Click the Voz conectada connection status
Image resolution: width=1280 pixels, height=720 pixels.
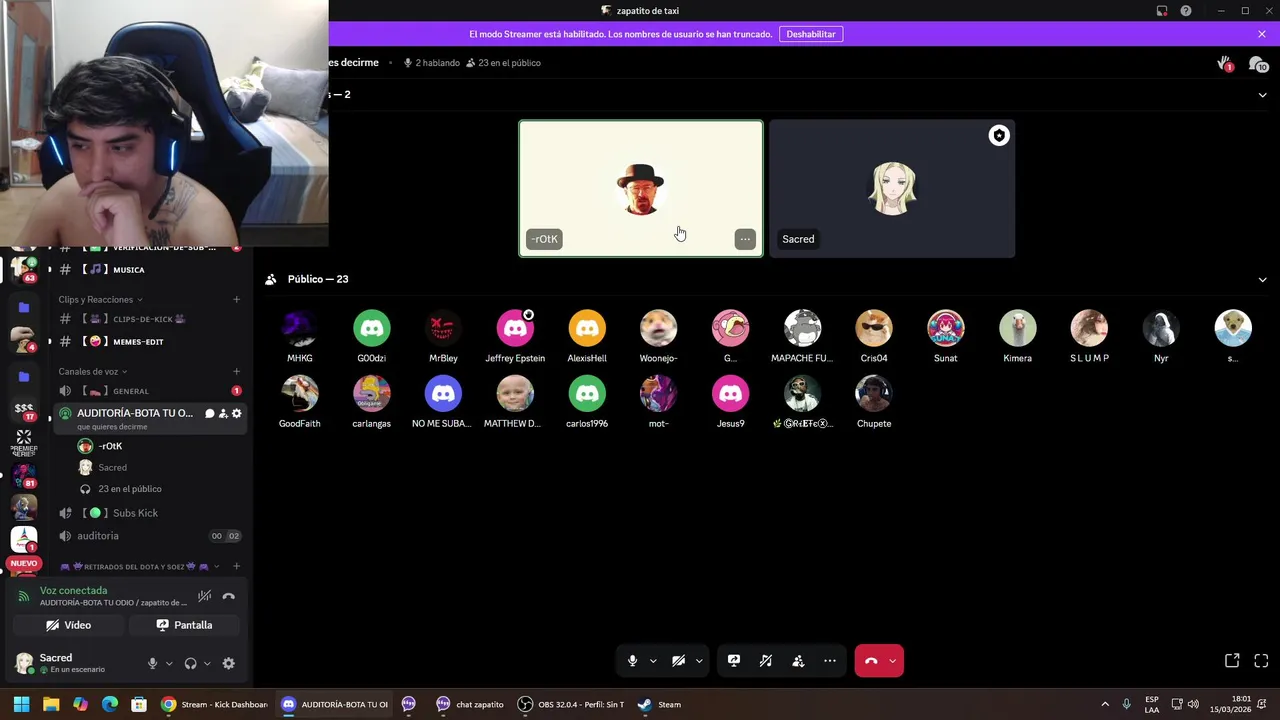click(x=73, y=591)
